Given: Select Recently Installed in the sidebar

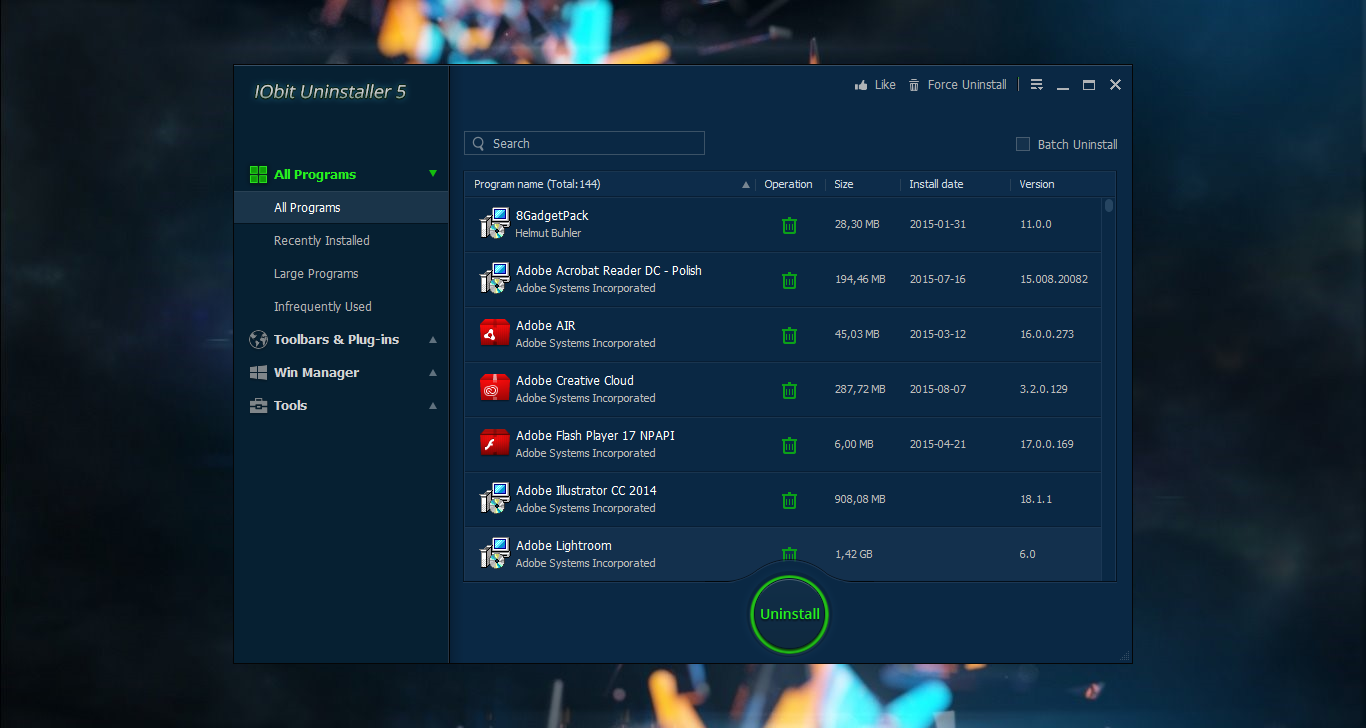Looking at the screenshot, I should 322,241.
